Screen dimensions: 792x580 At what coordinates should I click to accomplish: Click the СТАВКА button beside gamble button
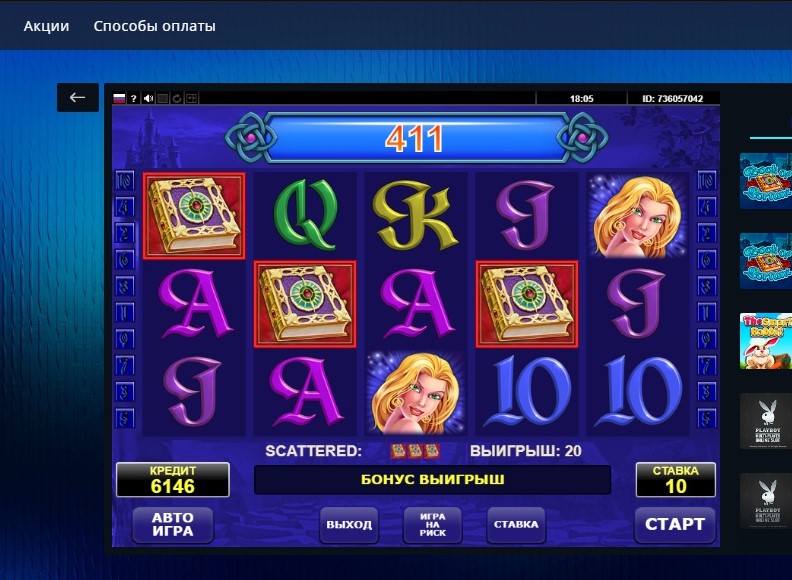click(x=516, y=525)
